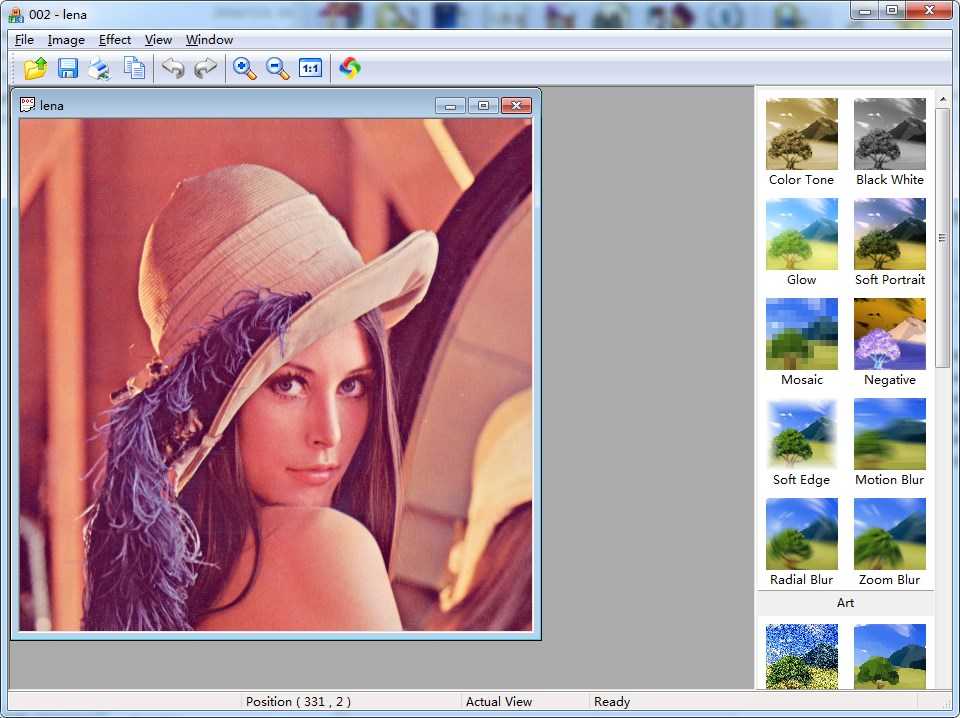Zoom in using magnifier plus icon

pyautogui.click(x=245, y=68)
